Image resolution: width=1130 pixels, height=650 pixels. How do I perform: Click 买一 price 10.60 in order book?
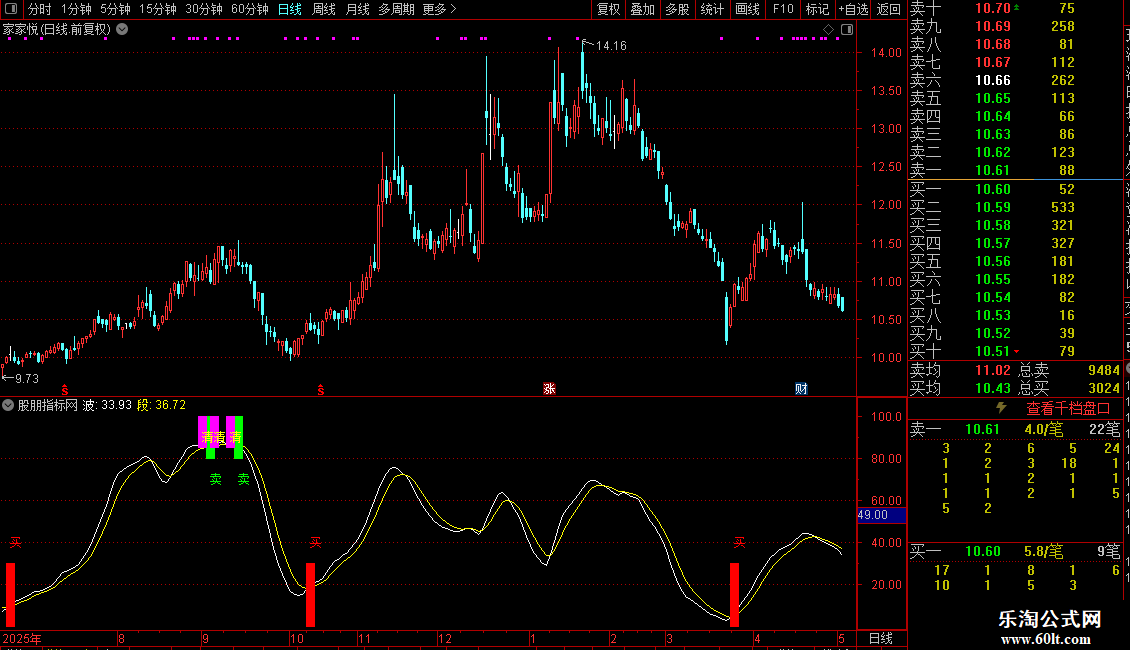click(992, 189)
